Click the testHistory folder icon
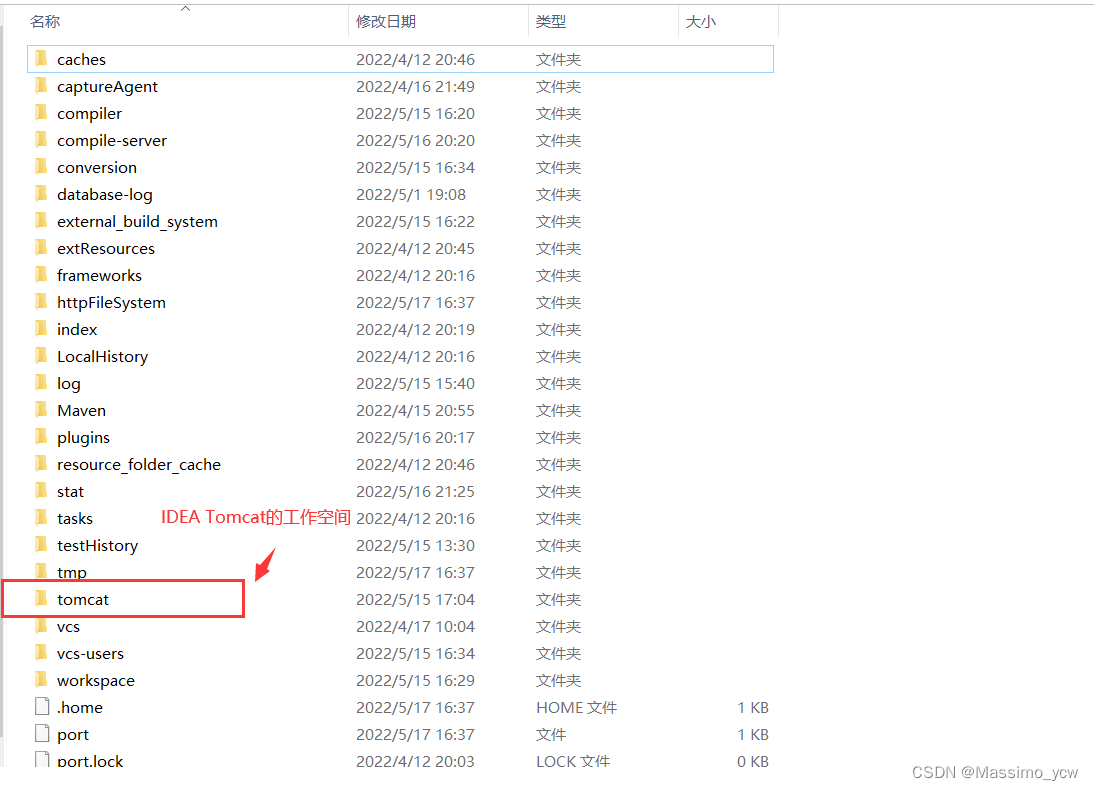 click(42, 545)
